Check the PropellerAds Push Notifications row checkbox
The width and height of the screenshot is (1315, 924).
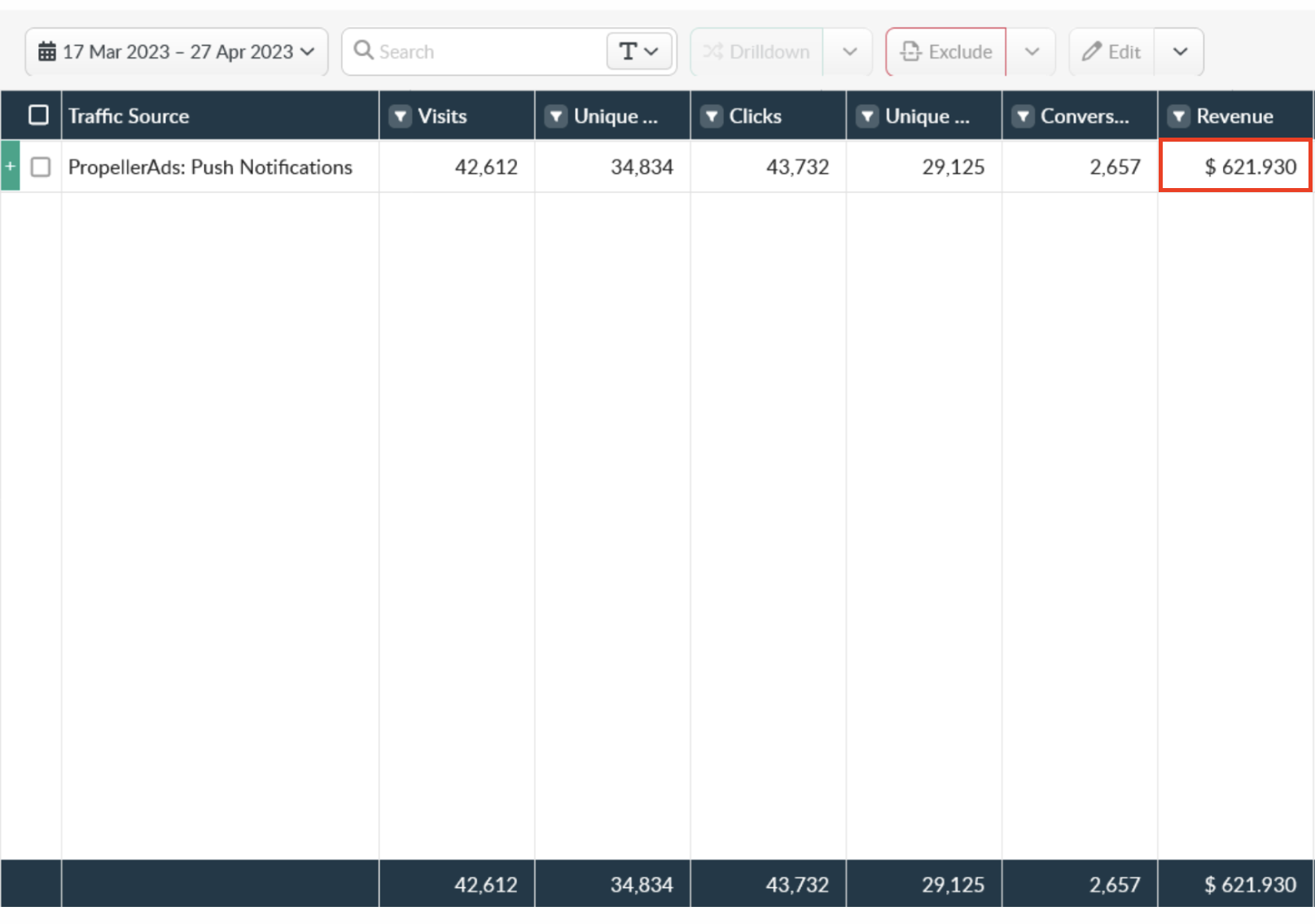point(41,167)
